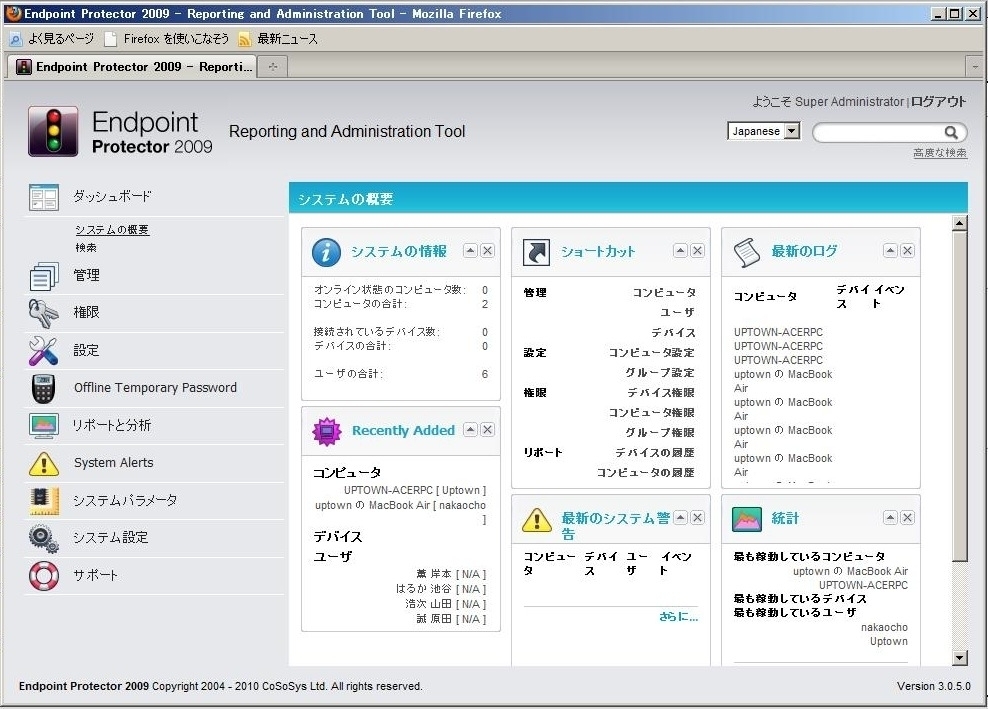
Task: Open the サポート lifebuoy icon
Action: (43, 575)
